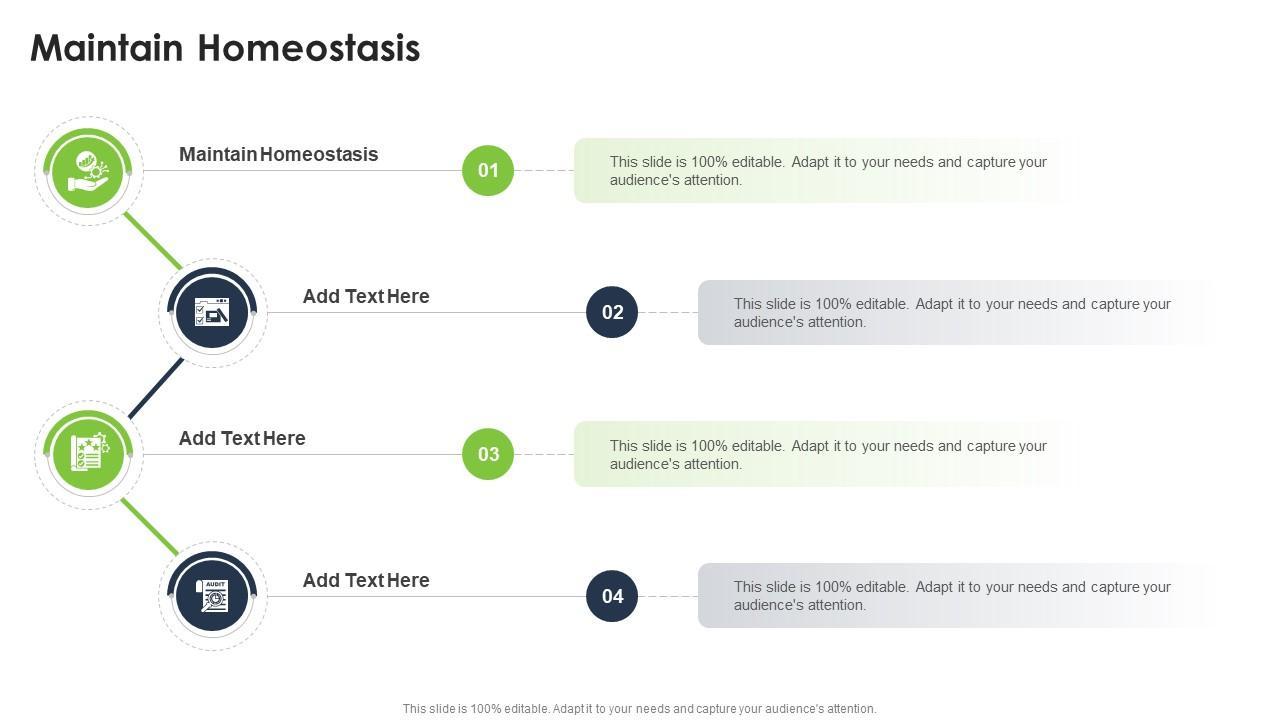Select the Add Text Here heading beside 04
Screen dimensions: 1280x720
click(x=366, y=580)
